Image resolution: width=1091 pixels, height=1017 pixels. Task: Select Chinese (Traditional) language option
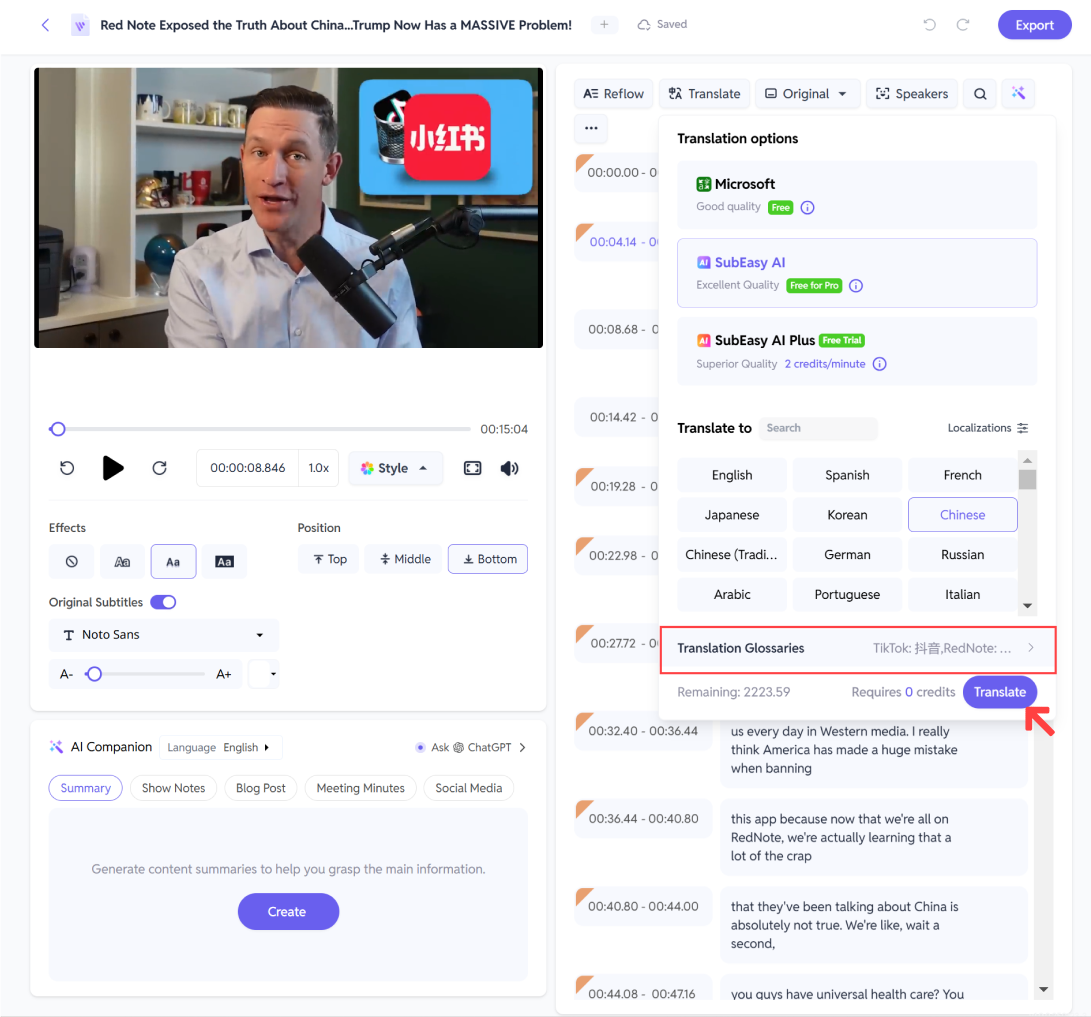[x=732, y=554]
